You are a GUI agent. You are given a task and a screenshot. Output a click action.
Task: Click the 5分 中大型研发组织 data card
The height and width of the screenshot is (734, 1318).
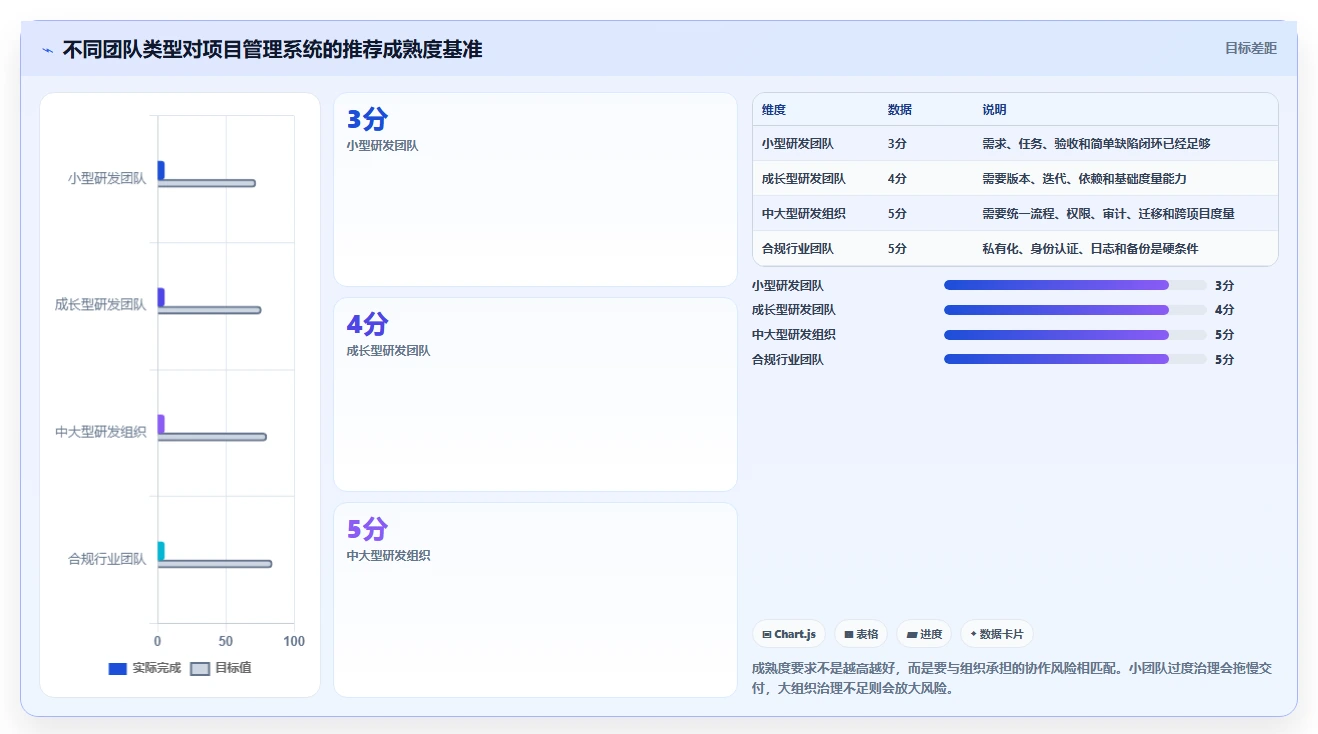click(x=535, y=599)
